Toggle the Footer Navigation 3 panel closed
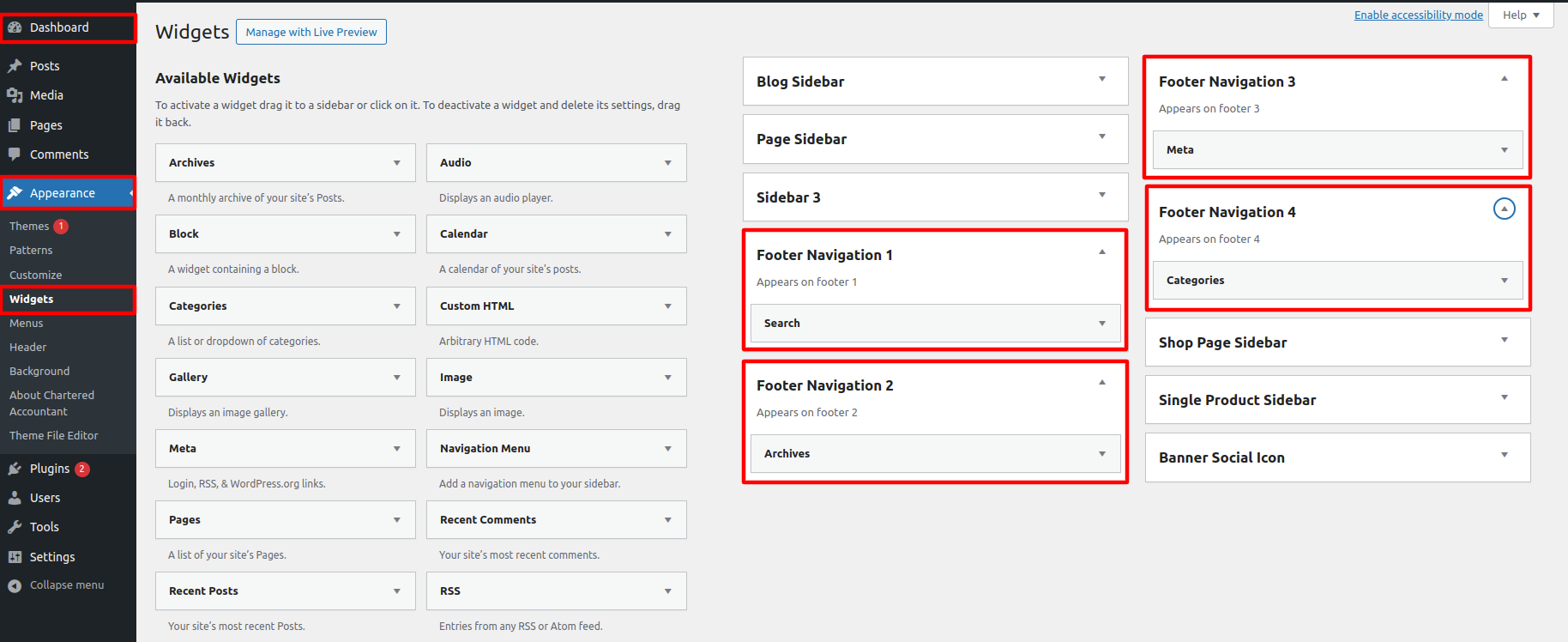 pos(1504,79)
